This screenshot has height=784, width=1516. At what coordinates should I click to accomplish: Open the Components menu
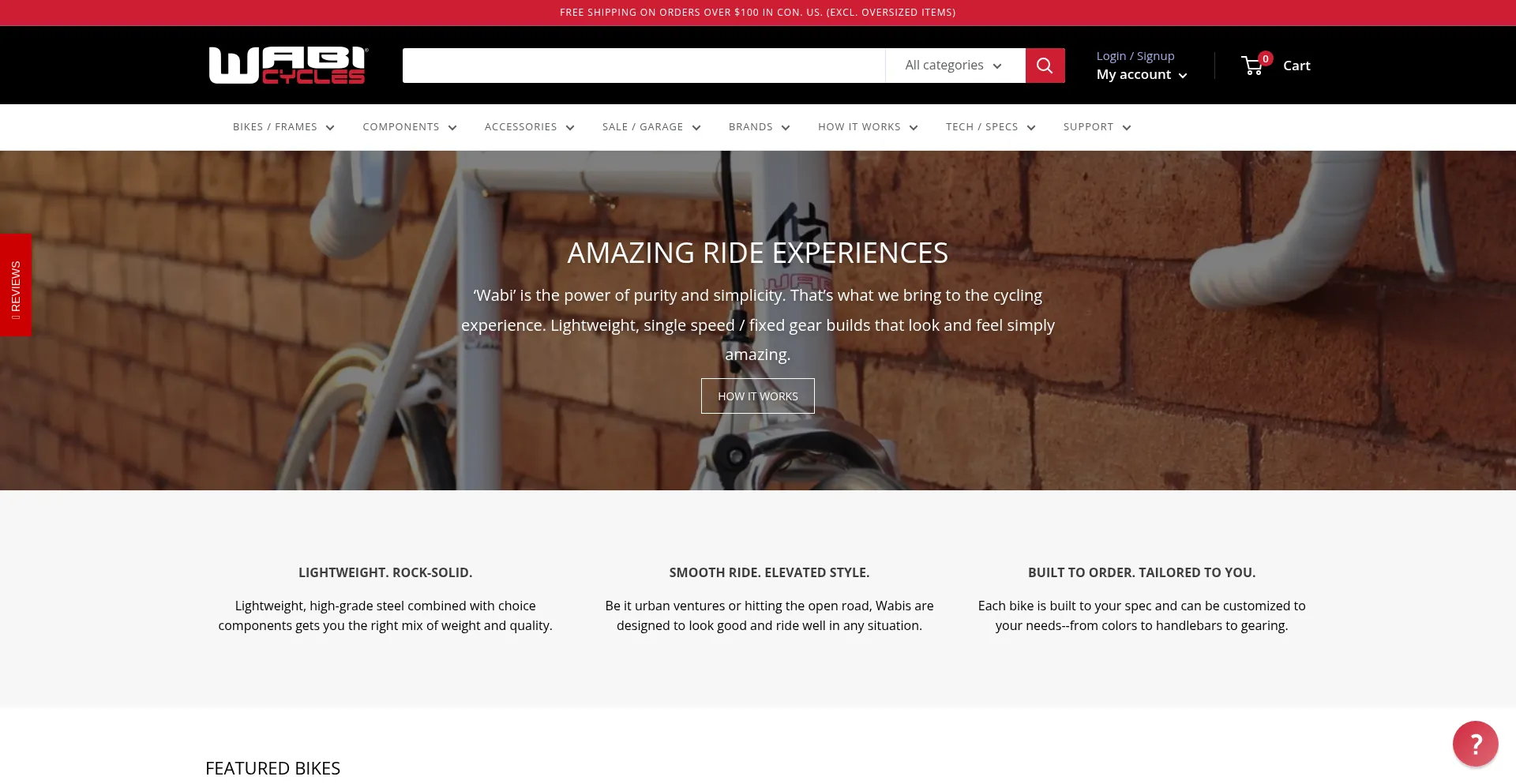pyautogui.click(x=410, y=127)
